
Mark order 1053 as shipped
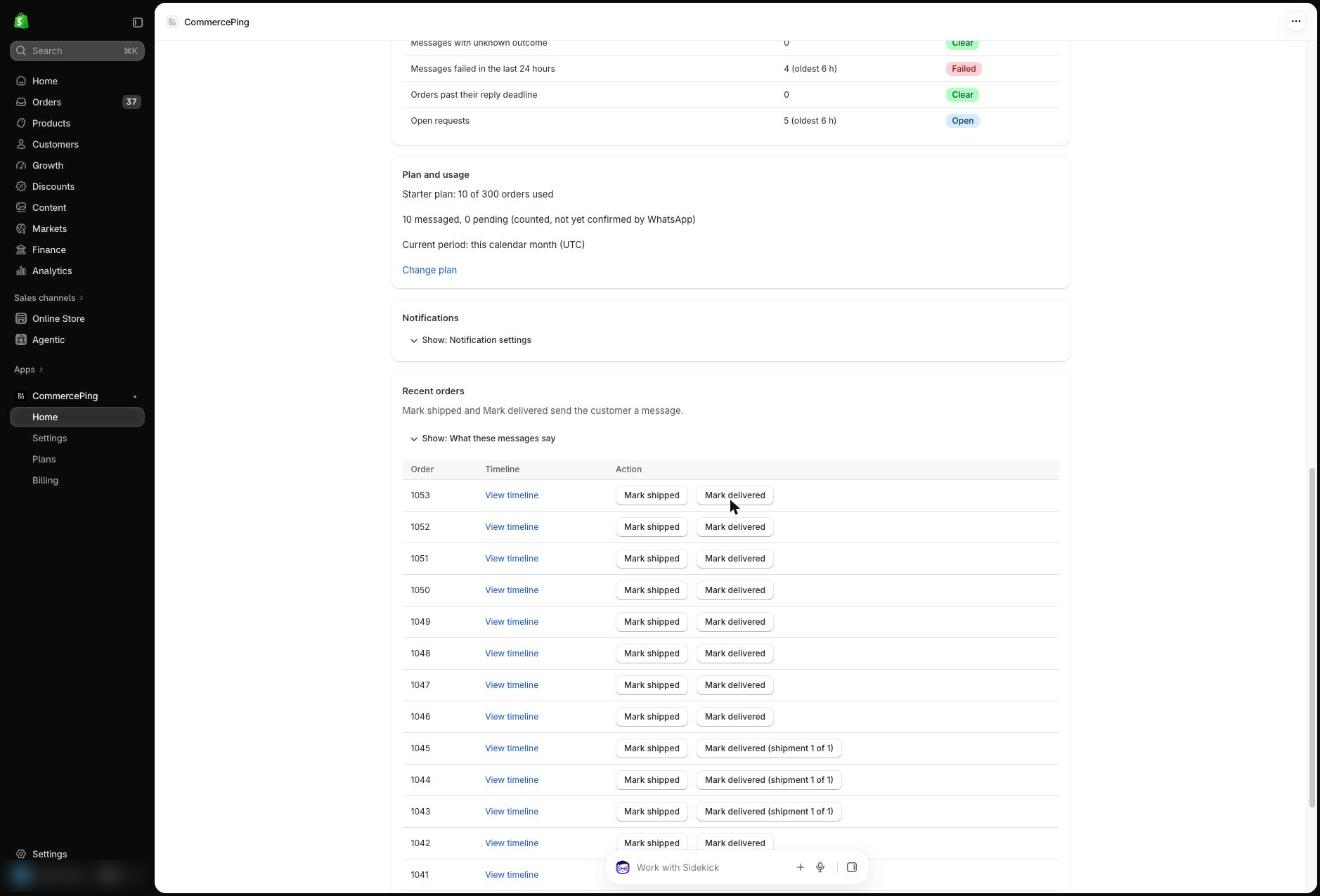coord(651,495)
